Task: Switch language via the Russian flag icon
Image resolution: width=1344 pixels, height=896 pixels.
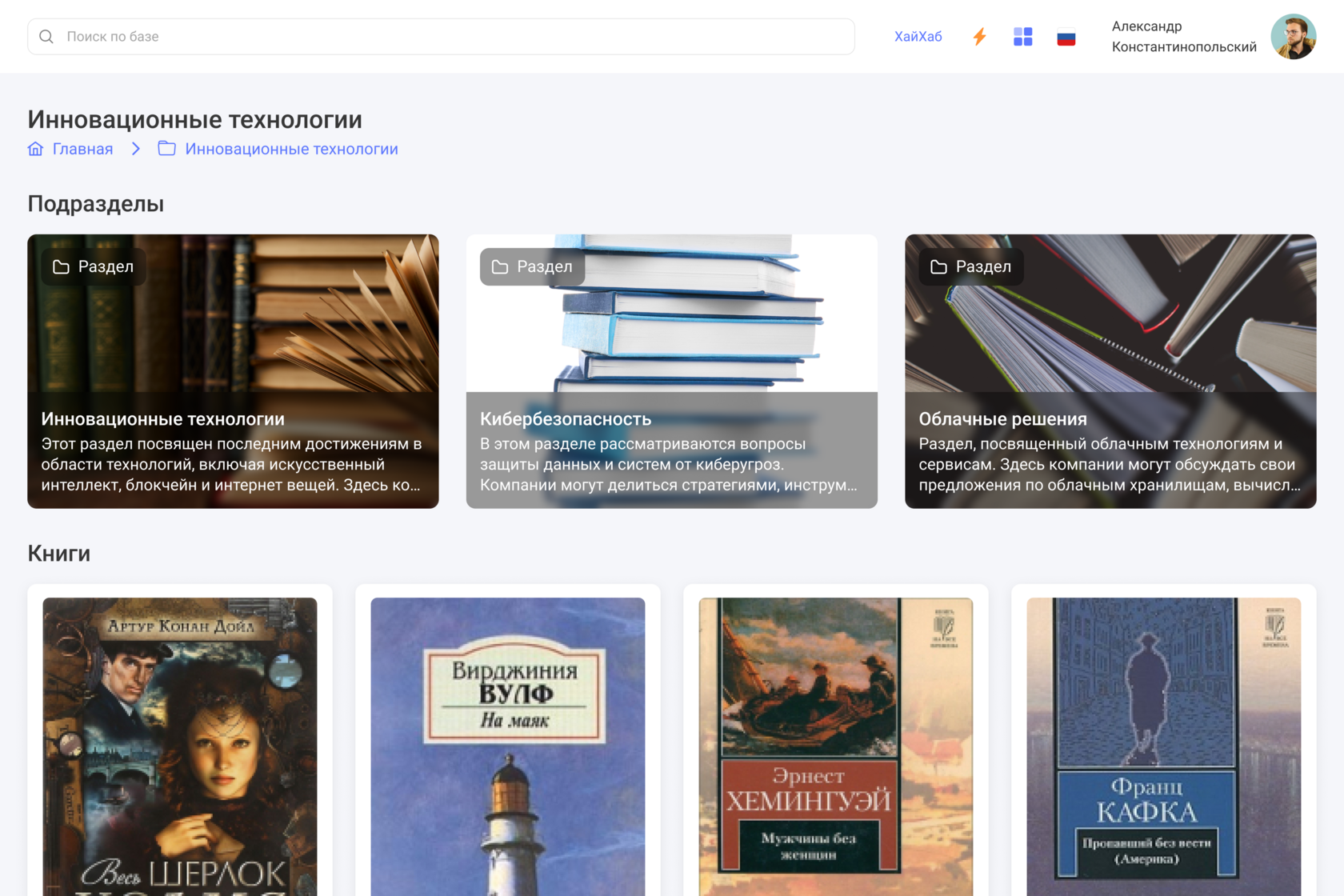Action: [x=1066, y=37]
